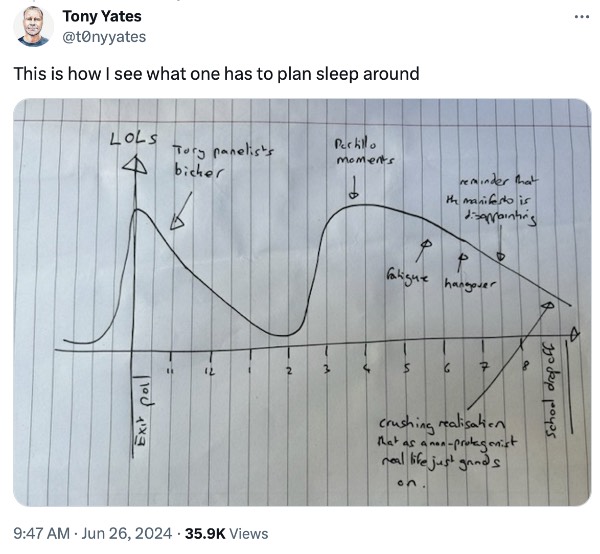Click the school drop off label
This screenshot has height=554, width=600.
[550, 390]
